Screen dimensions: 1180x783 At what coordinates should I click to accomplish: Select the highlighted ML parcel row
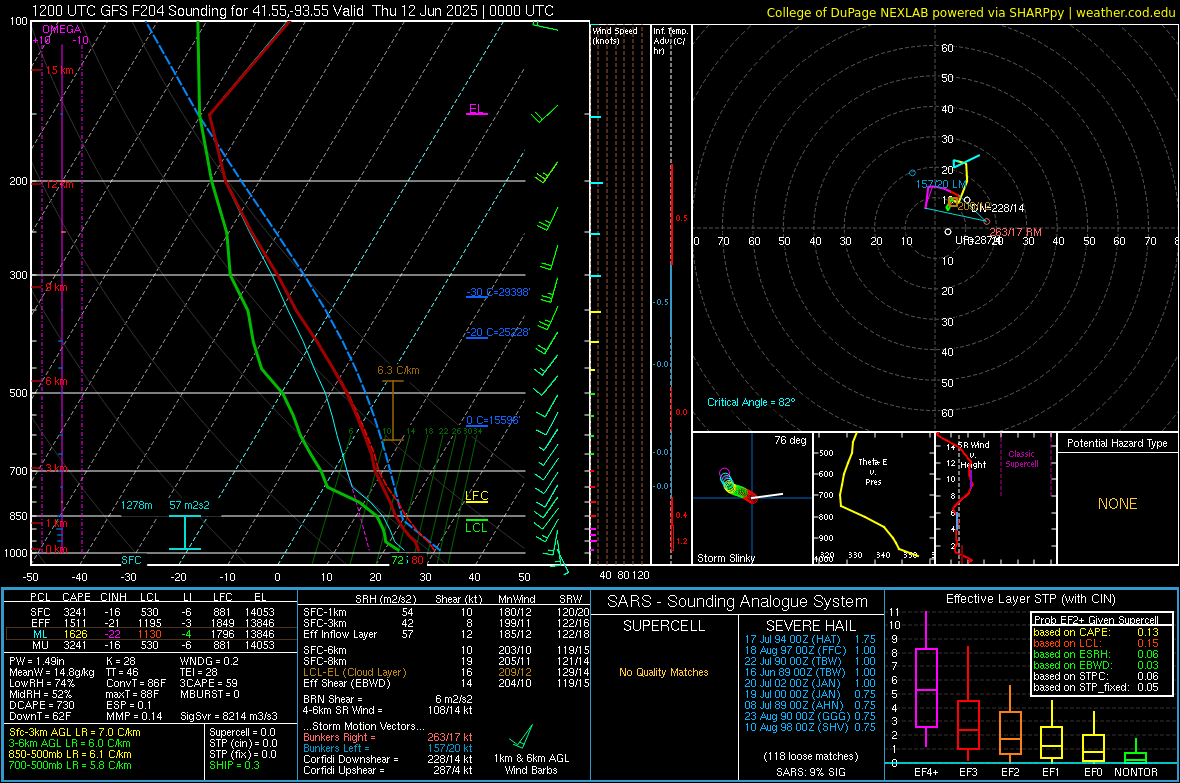click(150, 634)
